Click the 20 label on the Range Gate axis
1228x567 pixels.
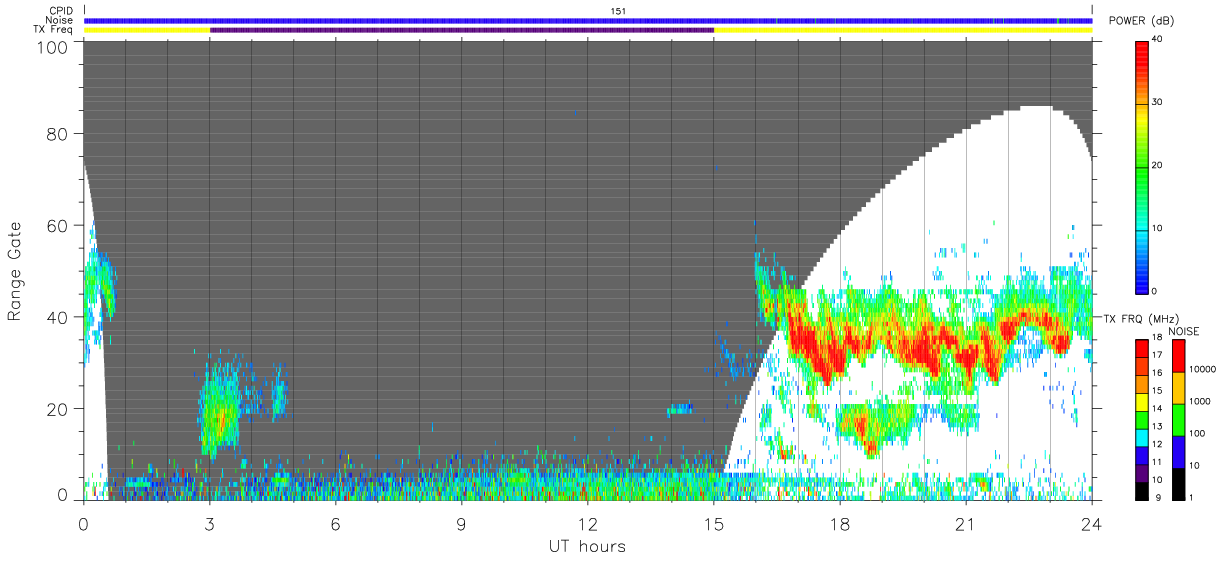click(58, 408)
